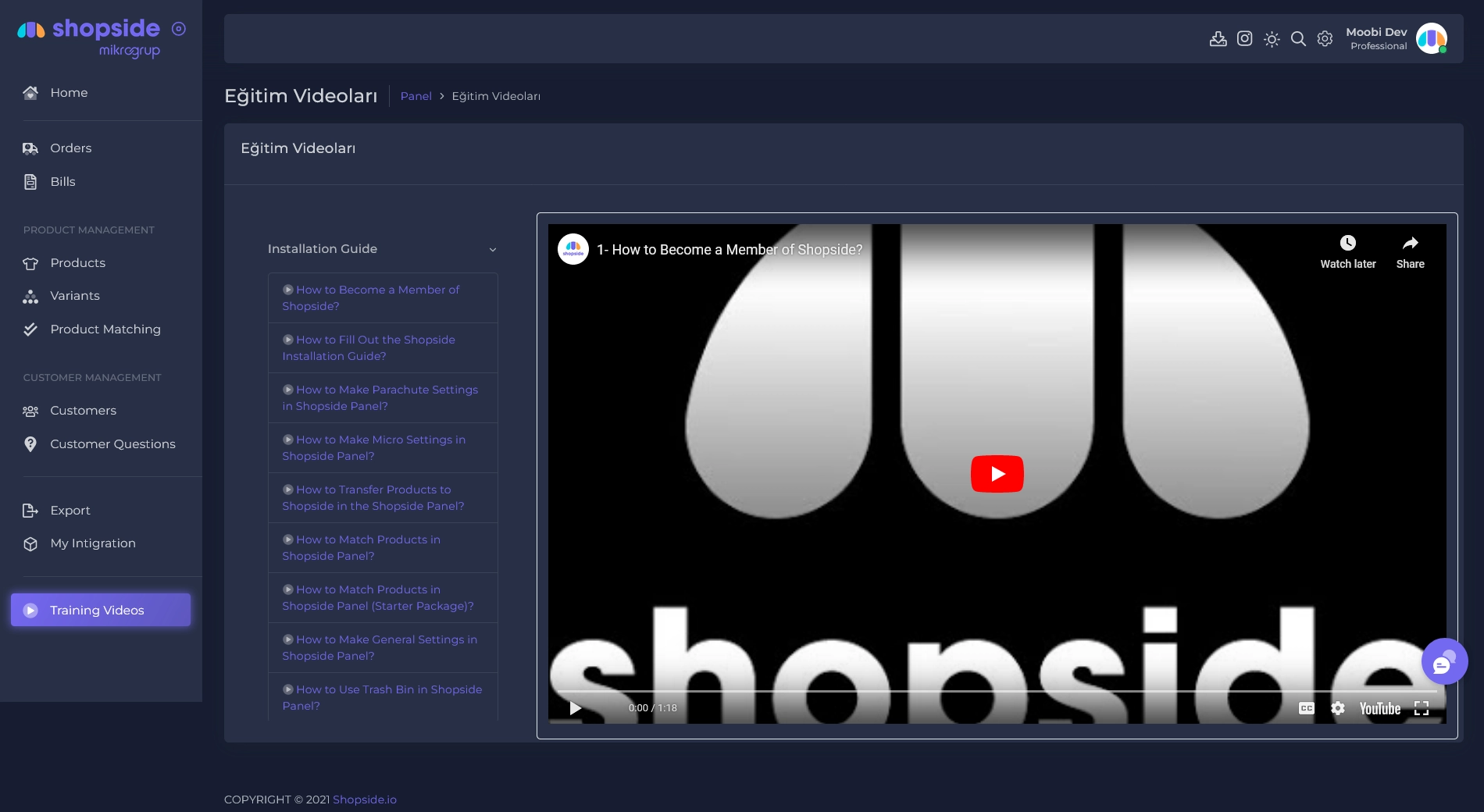This screenshot has height=812, width=1484.
Task: Open How to Transfer Products video
Action: click(x=383, y=497)
